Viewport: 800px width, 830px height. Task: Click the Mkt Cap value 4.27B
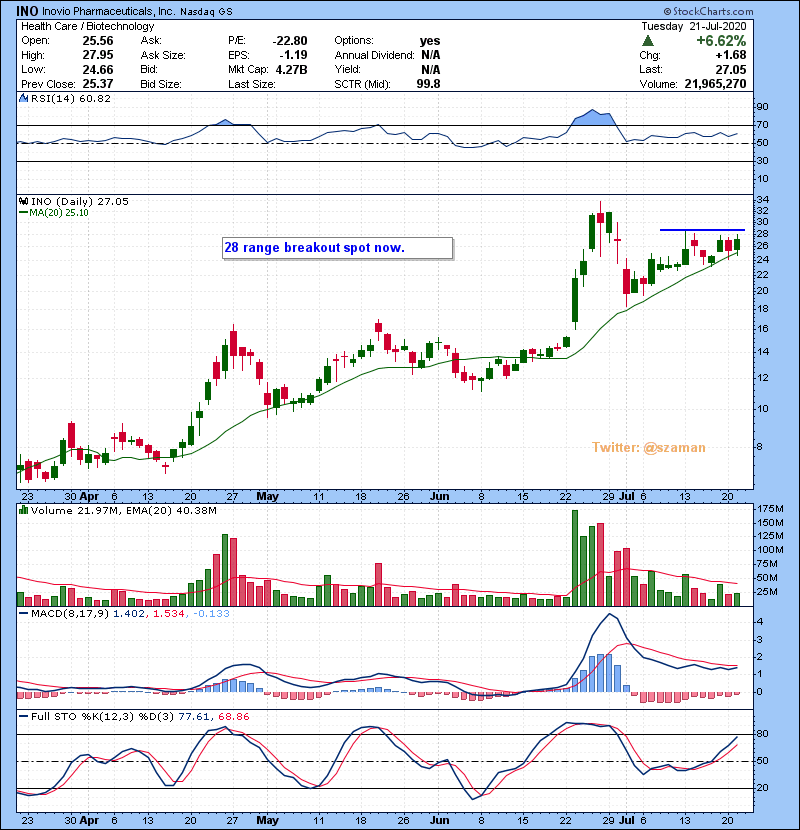point(291,69)
